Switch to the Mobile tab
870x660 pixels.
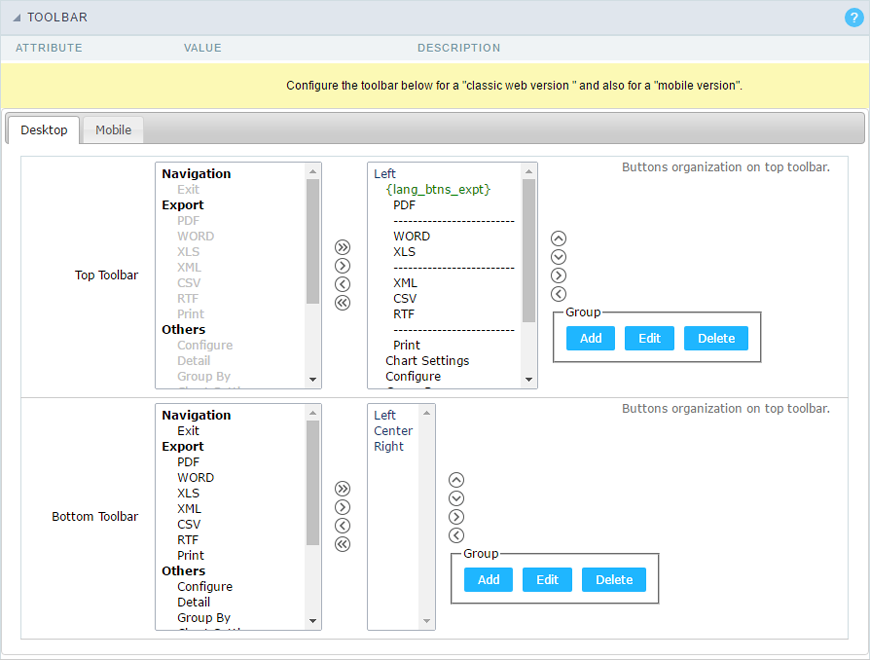112,129
